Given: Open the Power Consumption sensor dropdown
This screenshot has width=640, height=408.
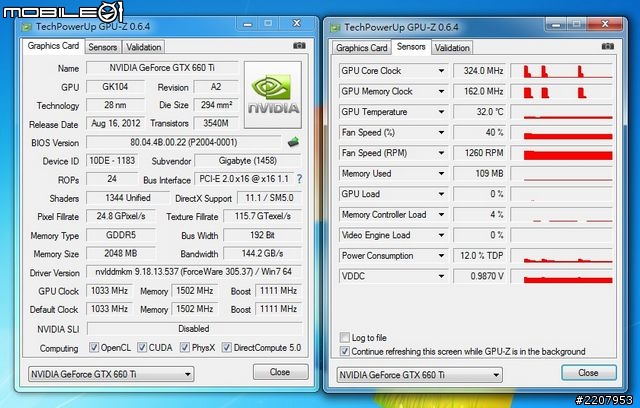Looking at the screenshot, I should click(441, 256).
